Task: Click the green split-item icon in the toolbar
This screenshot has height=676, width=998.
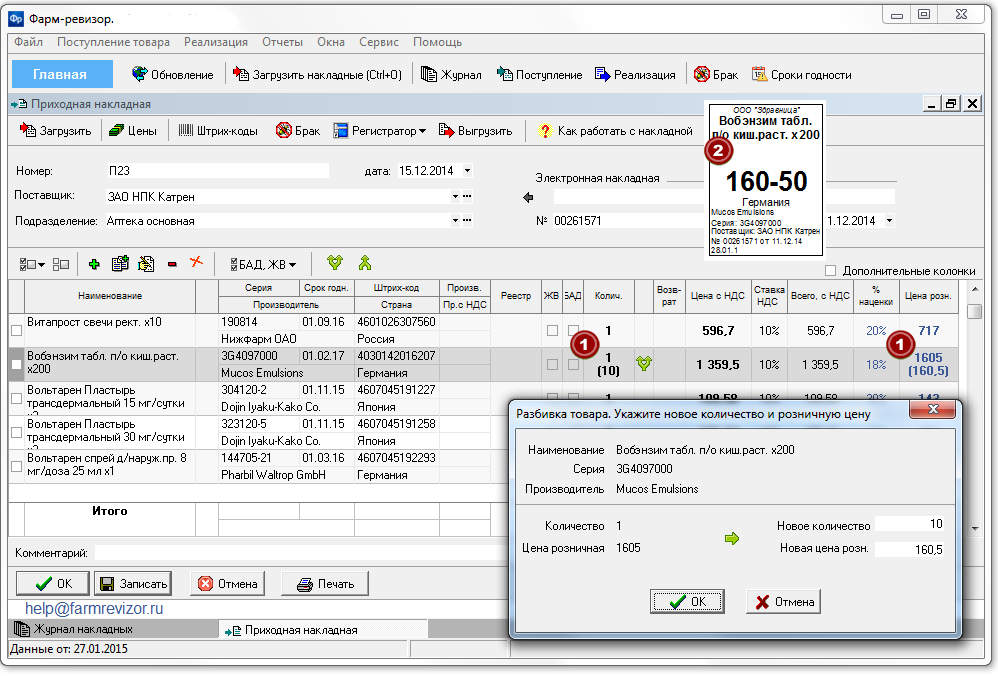Action: 335,262
